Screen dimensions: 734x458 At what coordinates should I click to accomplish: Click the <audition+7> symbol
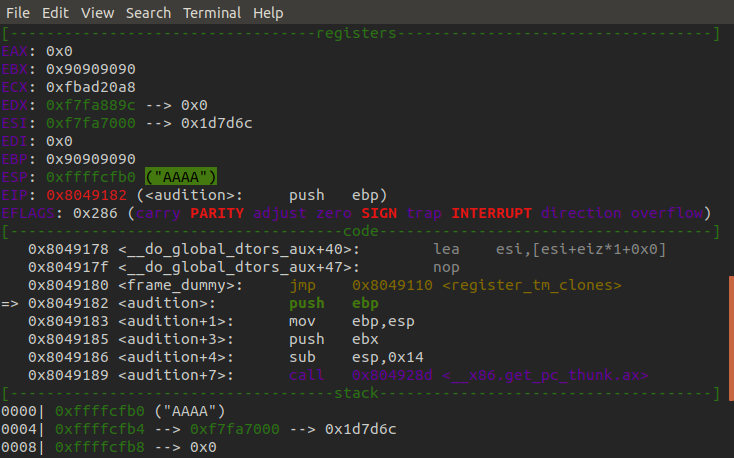(172, 375)
